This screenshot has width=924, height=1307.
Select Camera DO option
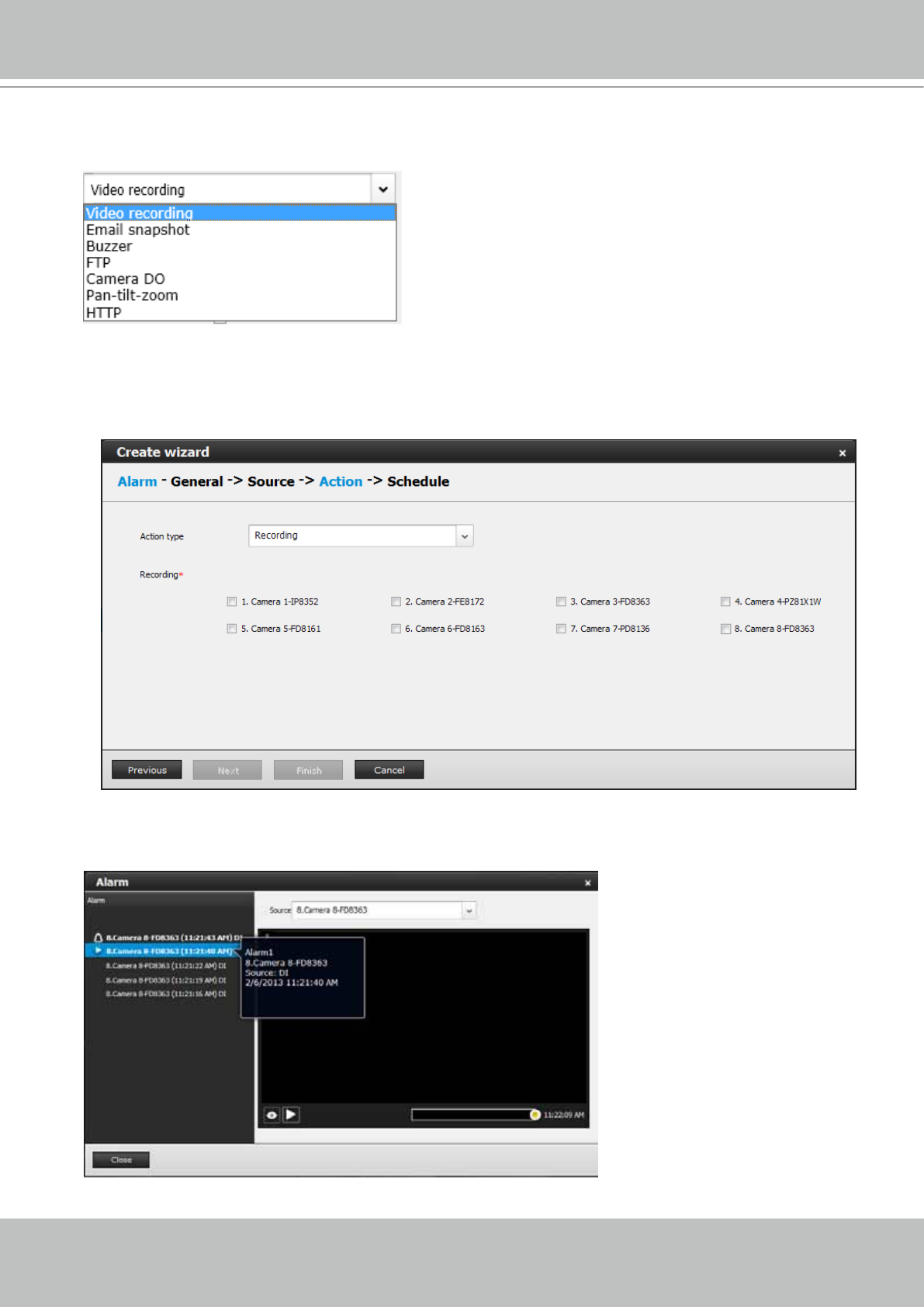pos(240,279)
